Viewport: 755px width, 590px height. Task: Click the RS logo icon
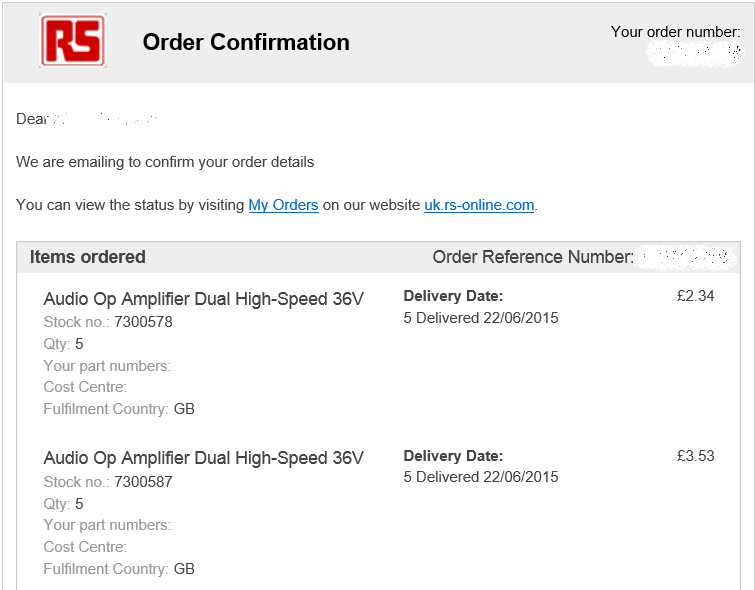click(73, 40)
